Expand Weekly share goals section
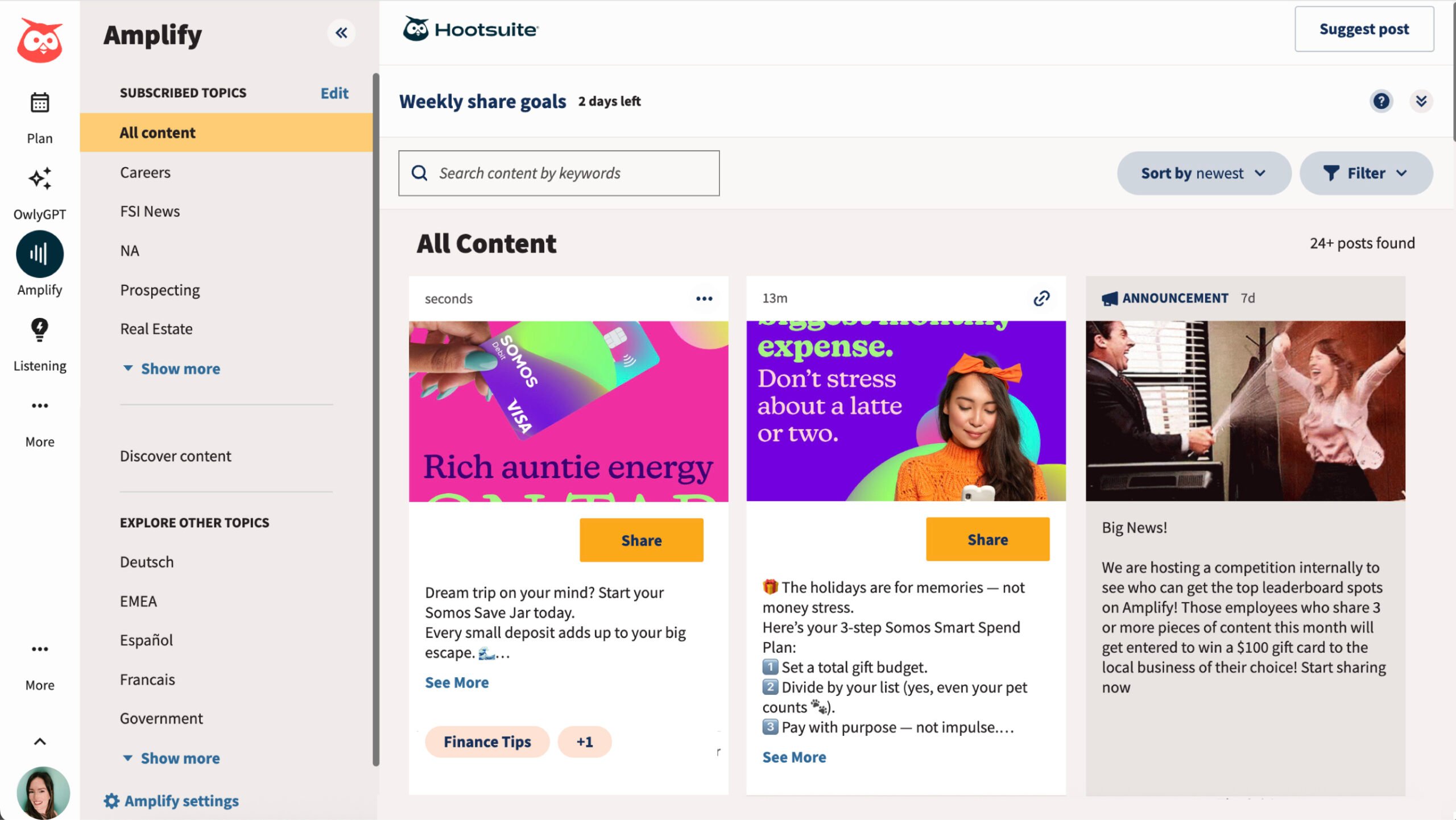Viewport: 1456px width, 820px height. [x=1421, y=101]
